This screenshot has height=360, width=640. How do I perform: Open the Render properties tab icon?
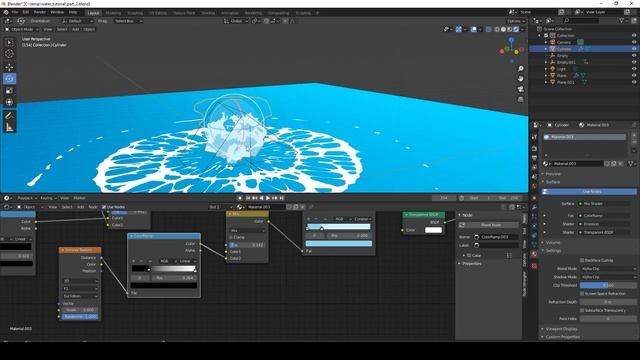pos(534,149)
